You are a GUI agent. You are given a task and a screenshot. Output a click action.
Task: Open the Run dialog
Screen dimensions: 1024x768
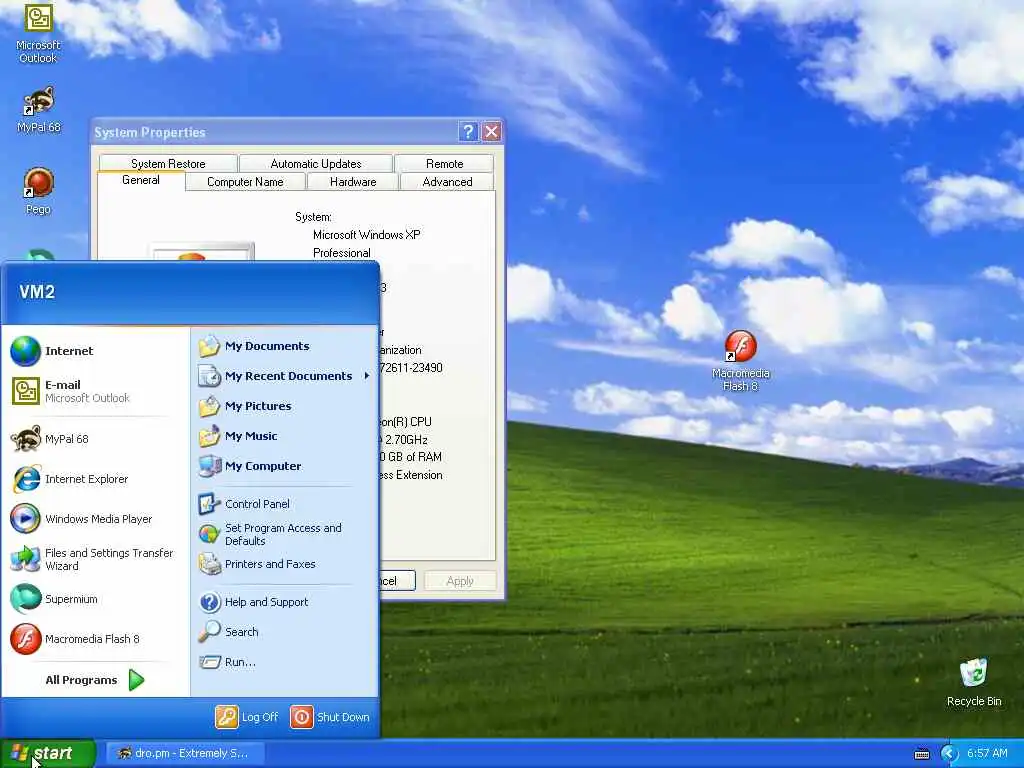click(285, 662)
